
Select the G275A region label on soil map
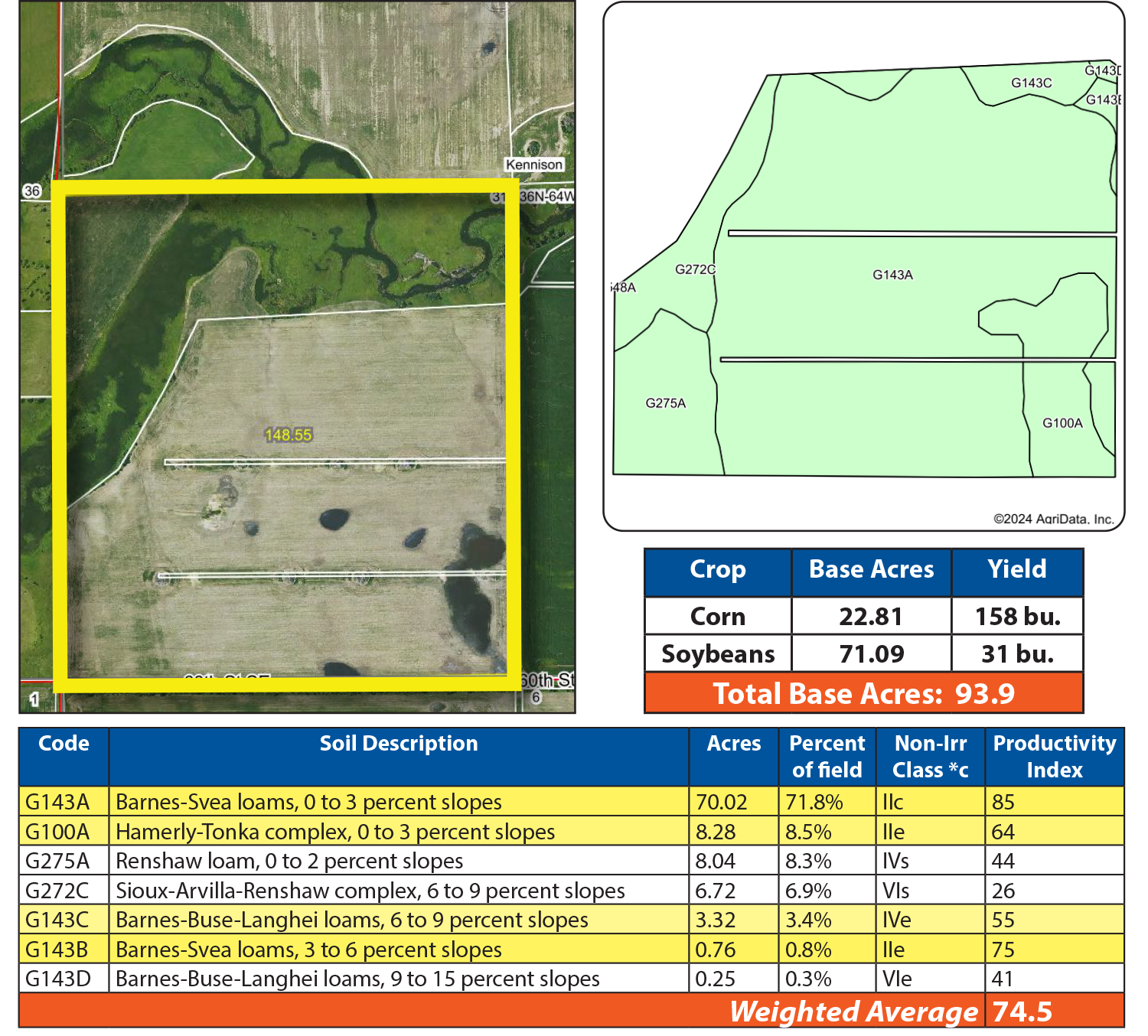click(x=665, y=403)
